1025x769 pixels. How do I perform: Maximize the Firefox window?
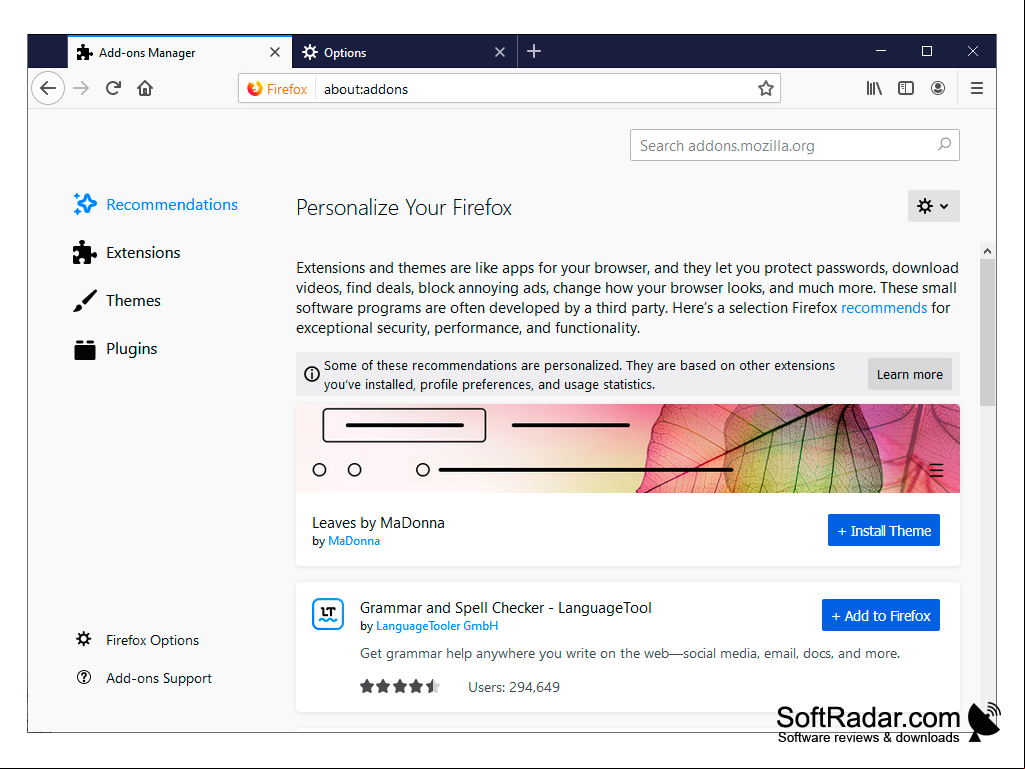pyautogui.click(x=926, y=51)
